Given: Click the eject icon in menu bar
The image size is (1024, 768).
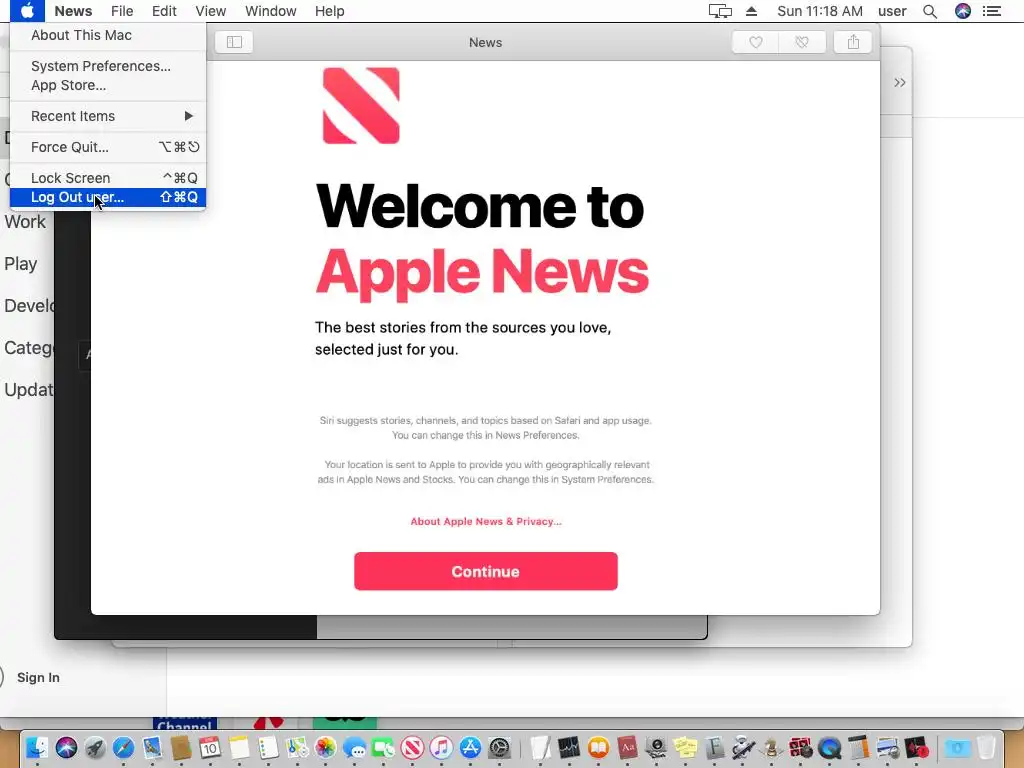Looking at the screenshot, I should tap(751, 11).
